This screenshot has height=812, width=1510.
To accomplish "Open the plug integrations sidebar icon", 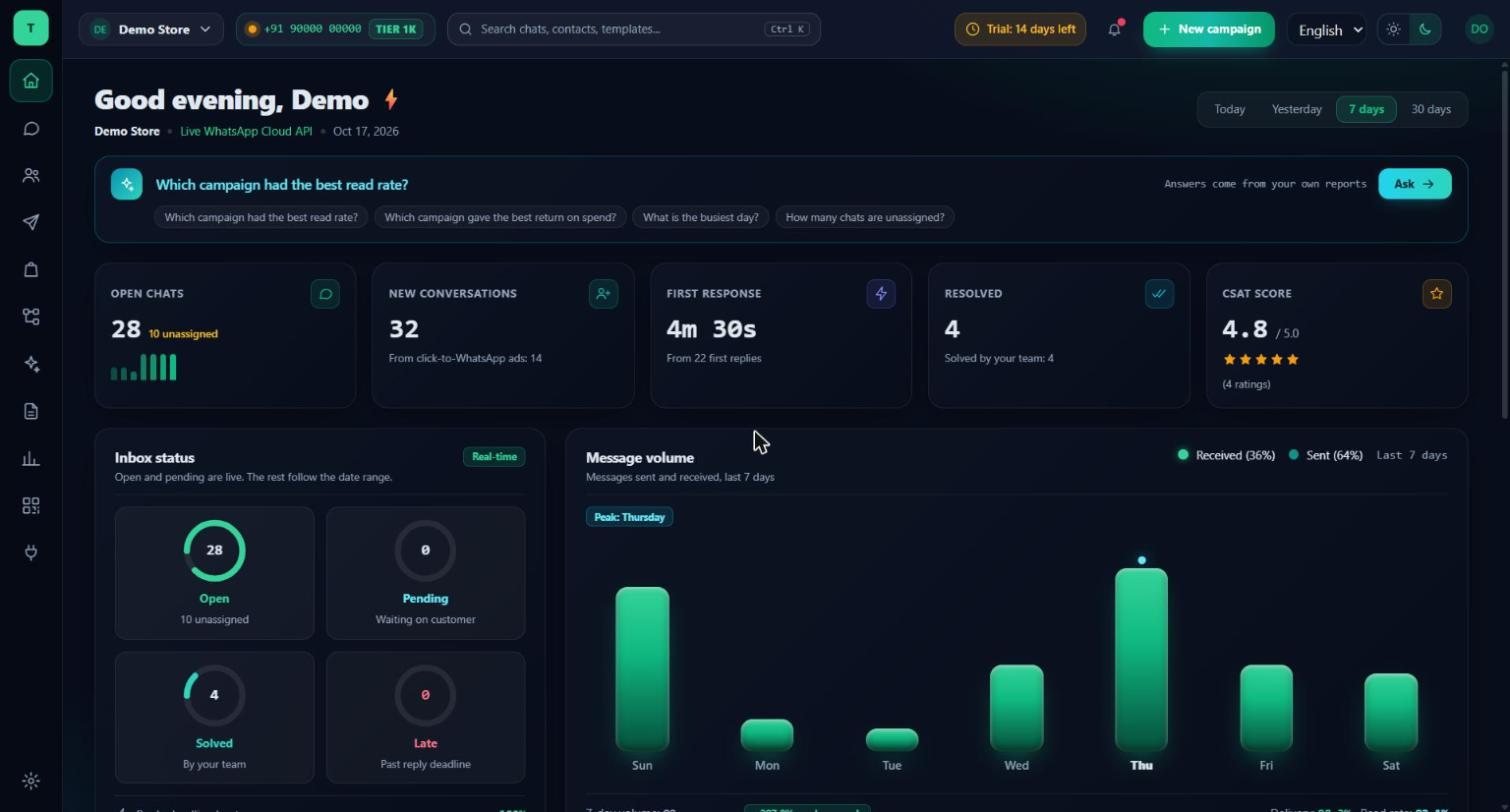I will pyautogui.click(x=31, y=552).
